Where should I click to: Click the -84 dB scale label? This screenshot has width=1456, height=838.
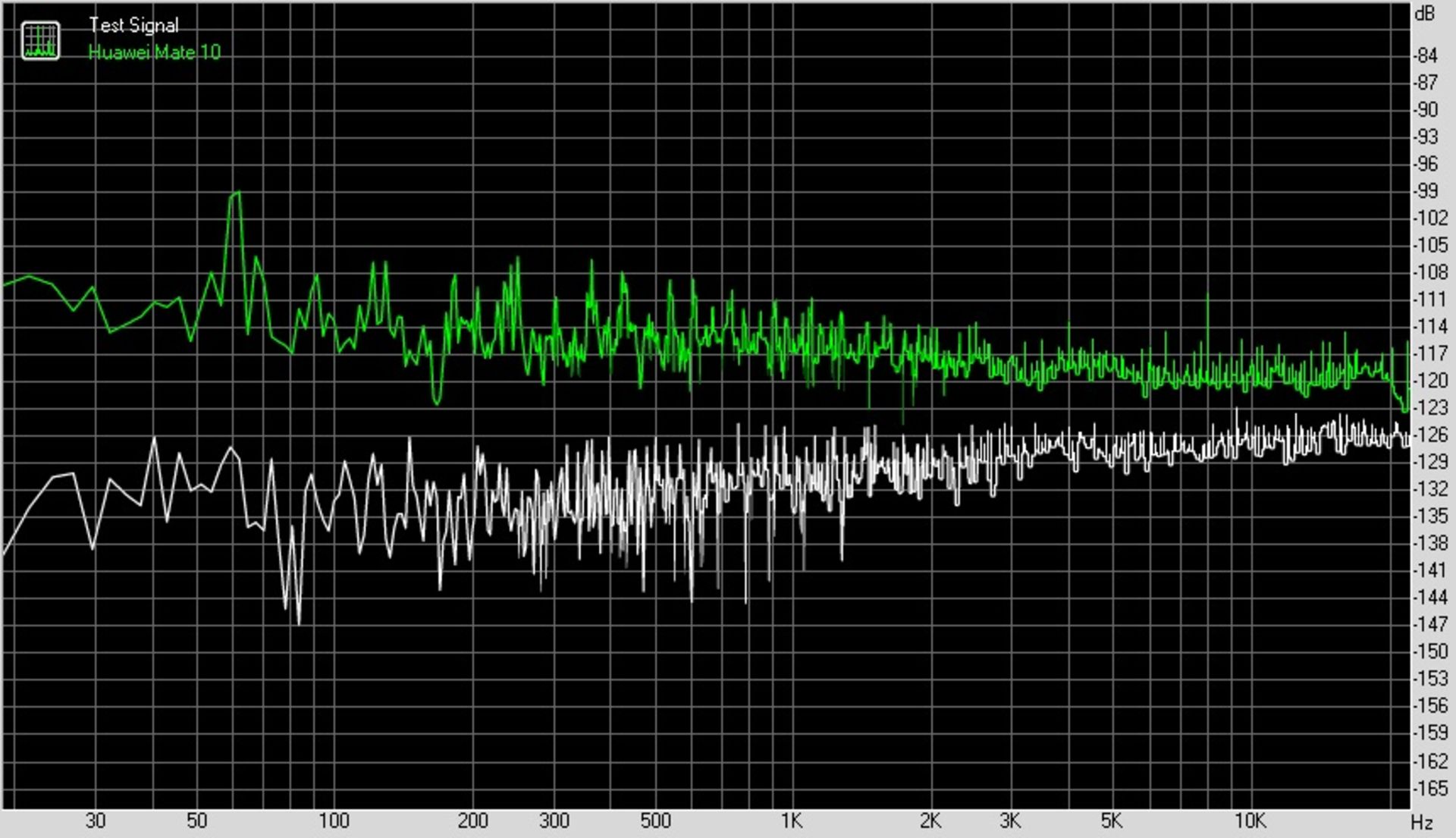[x=1426, y=55]
